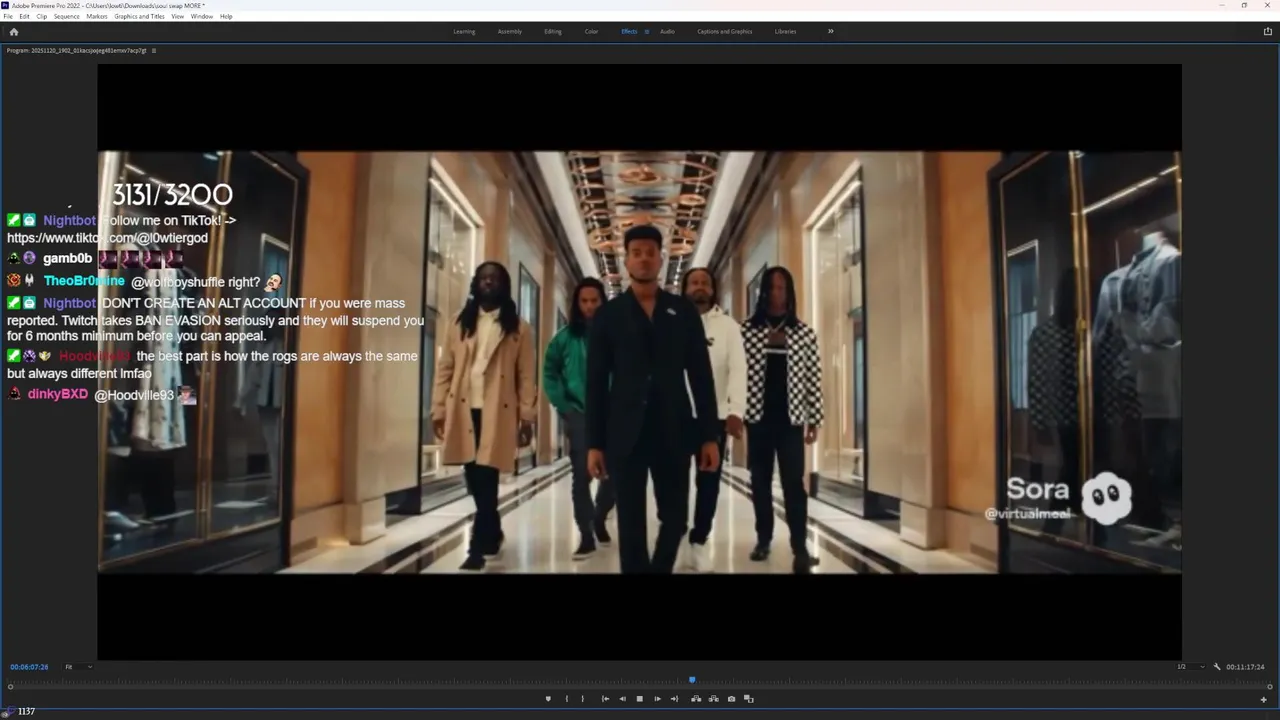
Task: Switch to Captions and Graphics workspace
Action: [x=725, y=31]
